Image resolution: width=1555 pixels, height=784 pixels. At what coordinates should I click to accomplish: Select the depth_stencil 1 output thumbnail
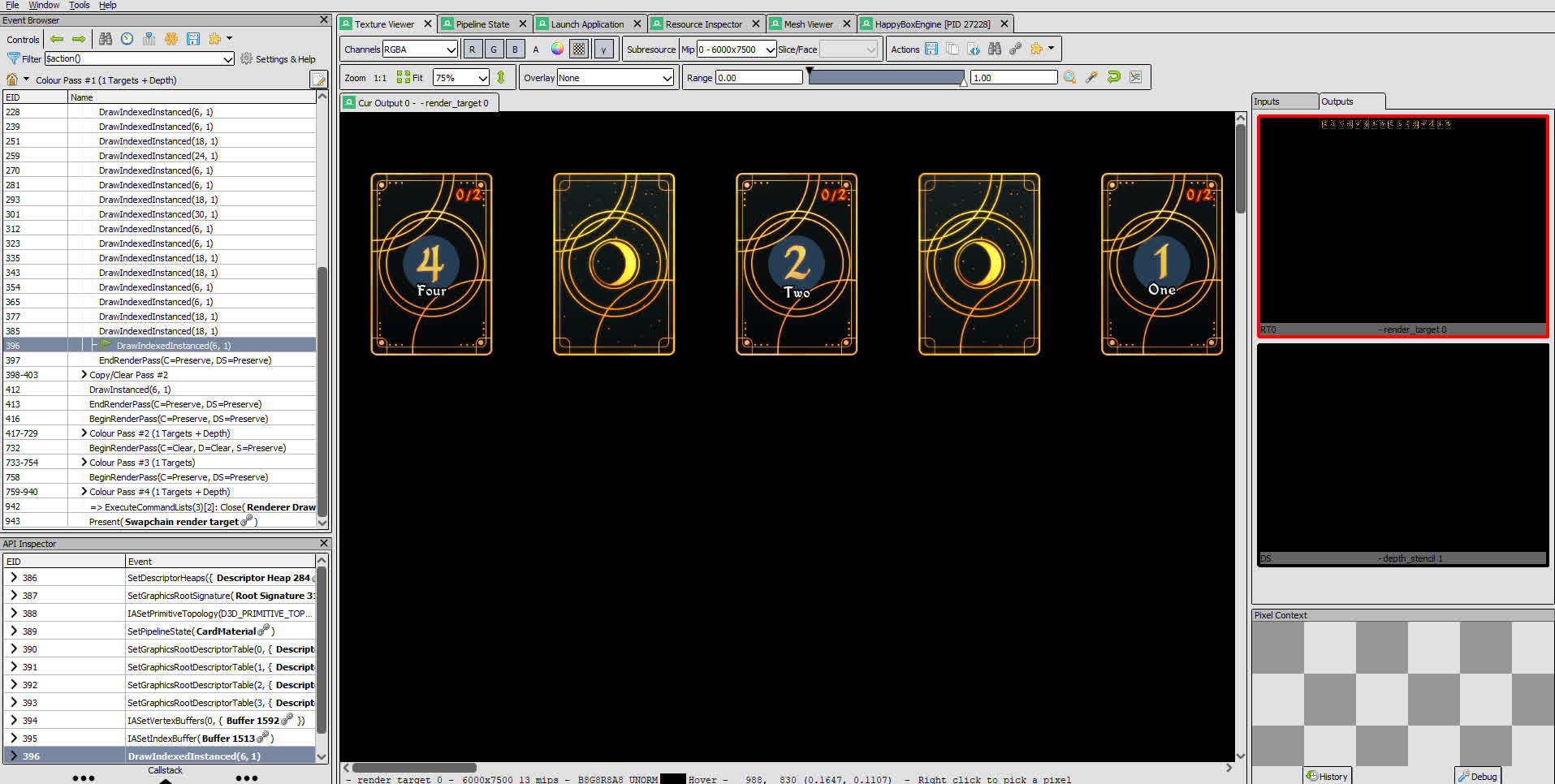(x=1402, y=454)
